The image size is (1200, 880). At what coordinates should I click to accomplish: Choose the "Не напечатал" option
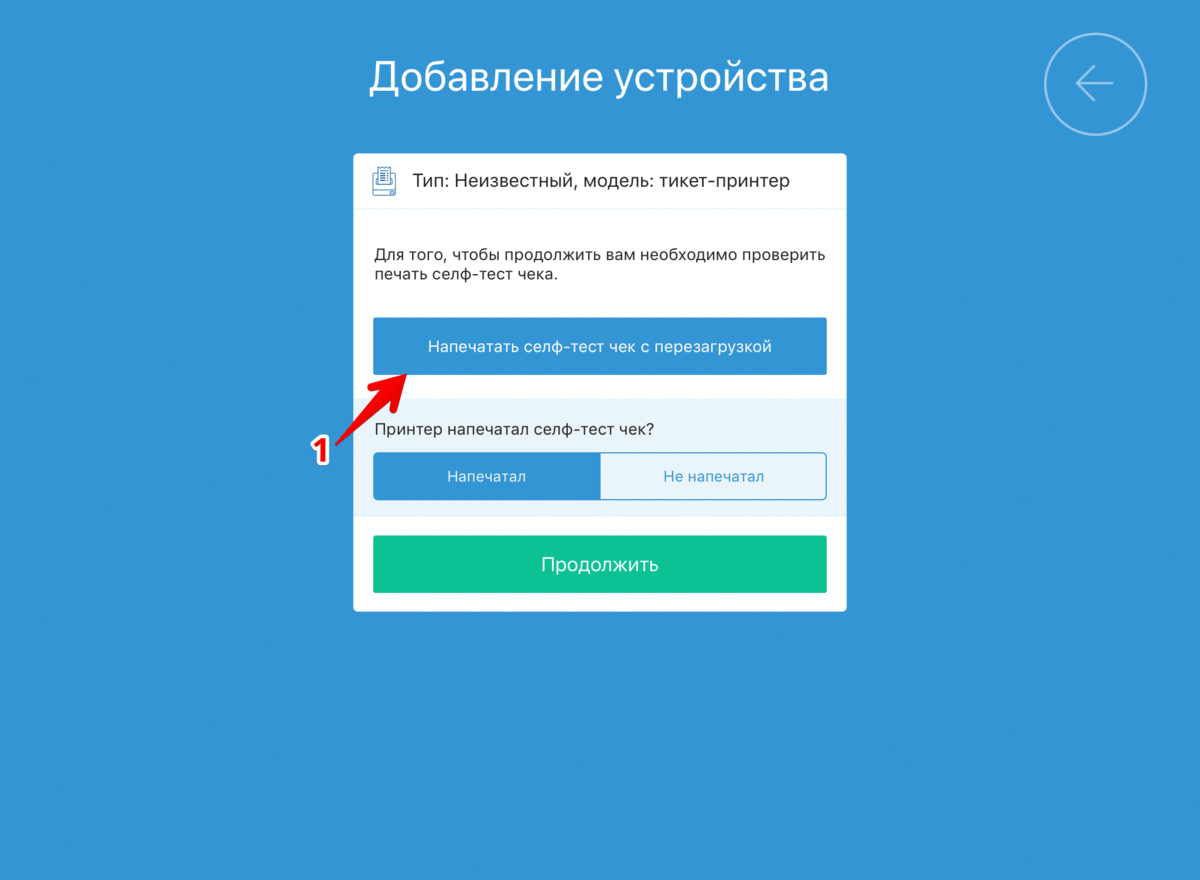pyautogui.click(x=713, y=476)
